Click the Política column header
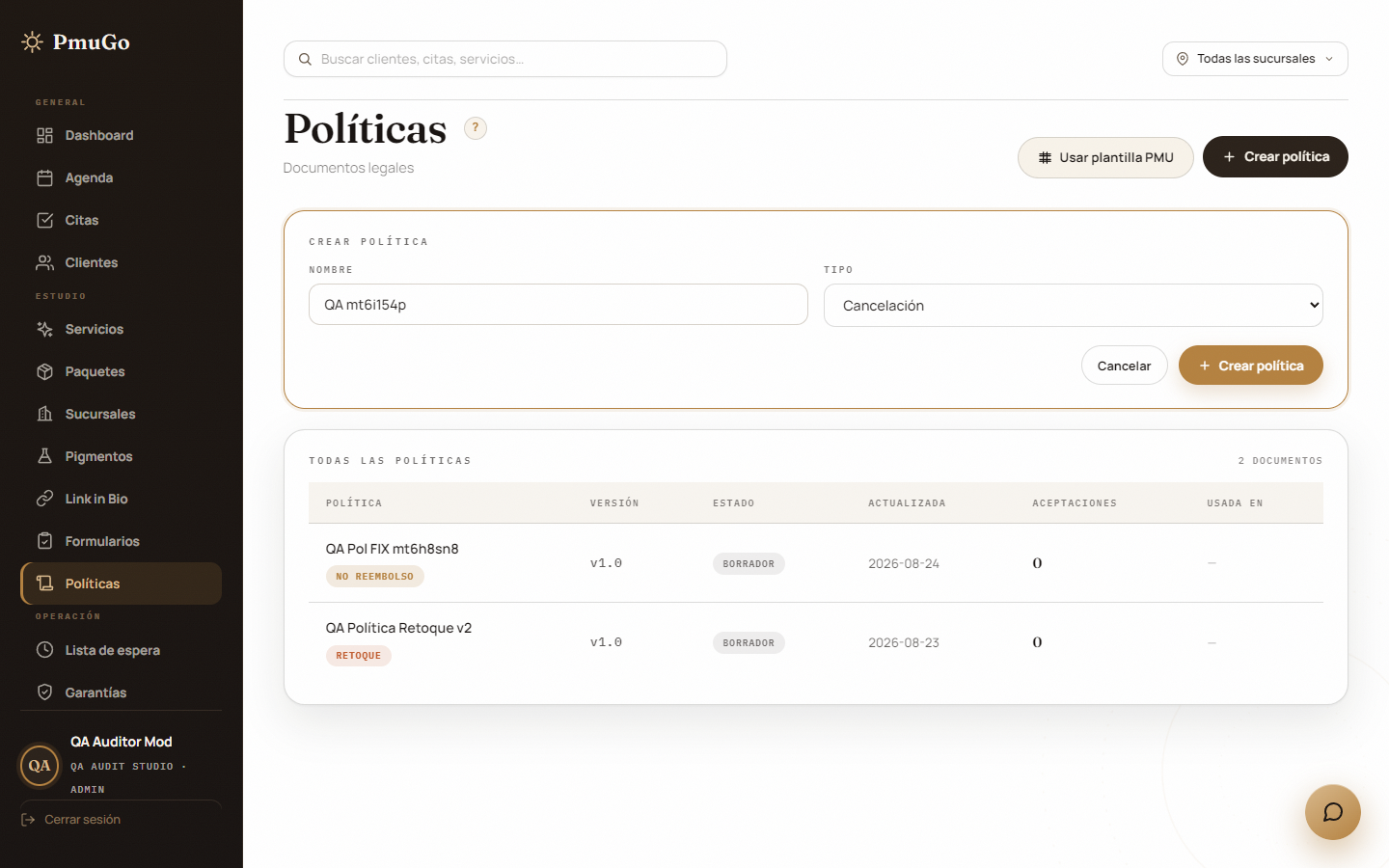 click(x=354, y=503)
